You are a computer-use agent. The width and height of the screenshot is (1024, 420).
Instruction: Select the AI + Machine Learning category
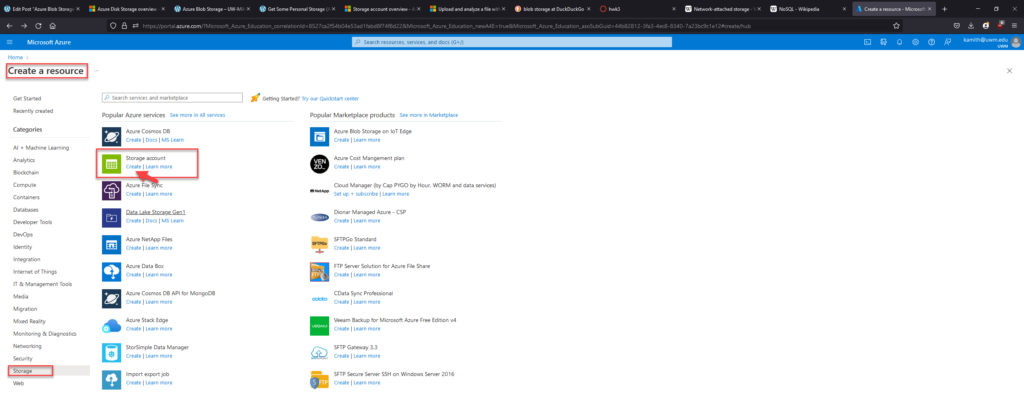(40, 148)
